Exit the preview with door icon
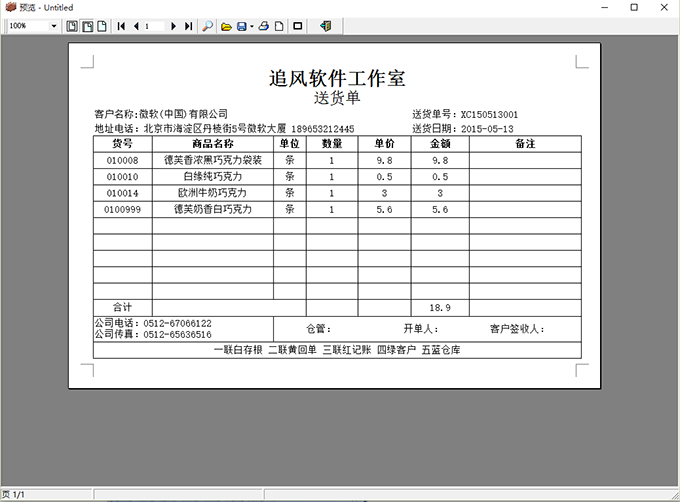The height and width of the screenshot is (502, 680). 326,26
